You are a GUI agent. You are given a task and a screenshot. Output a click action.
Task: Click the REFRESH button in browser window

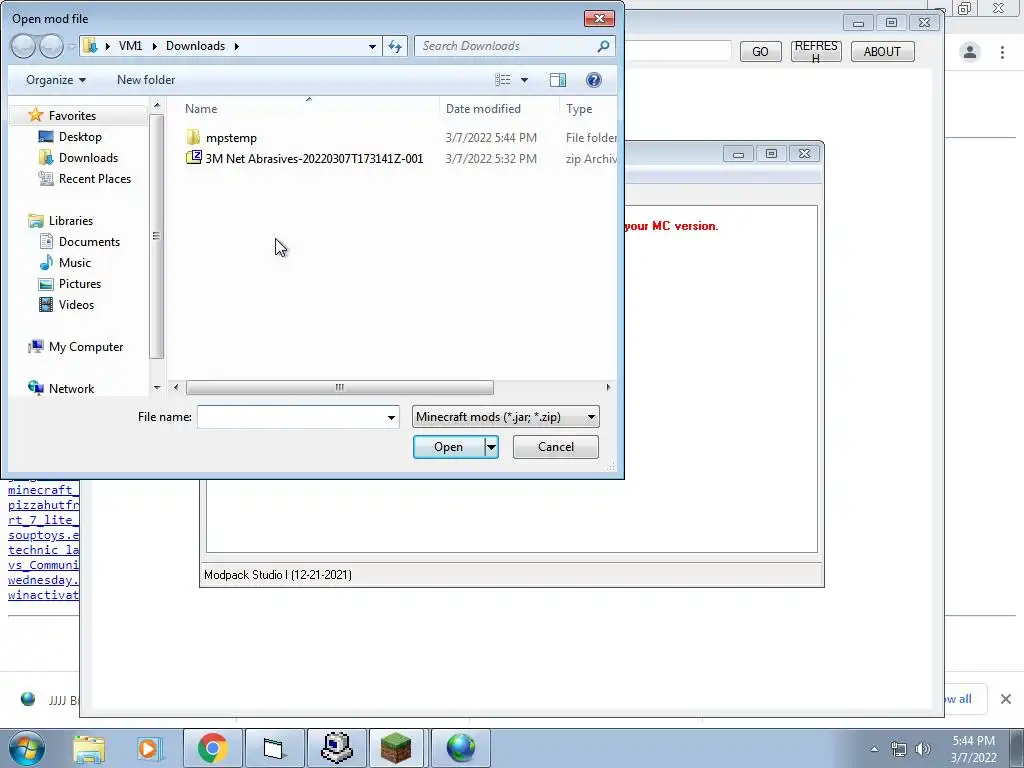816,52
